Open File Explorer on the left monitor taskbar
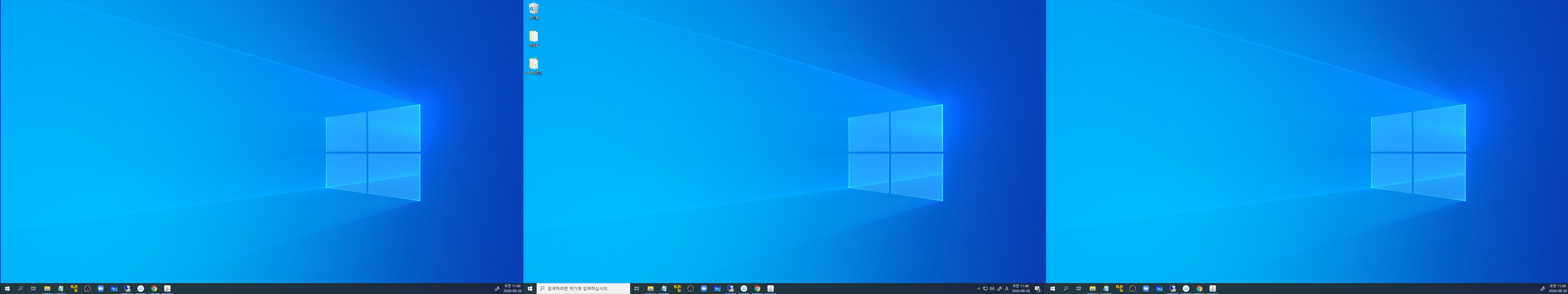Viewport: 1568px width, 294px height. (x=47, y=289)
